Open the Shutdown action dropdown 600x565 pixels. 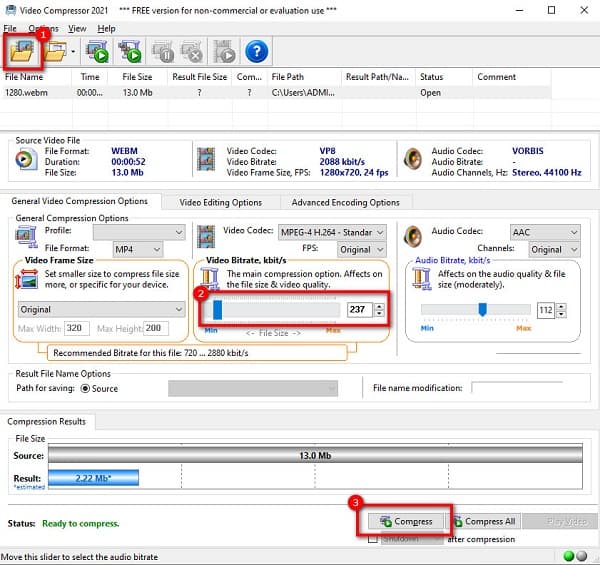pos(412,539)
